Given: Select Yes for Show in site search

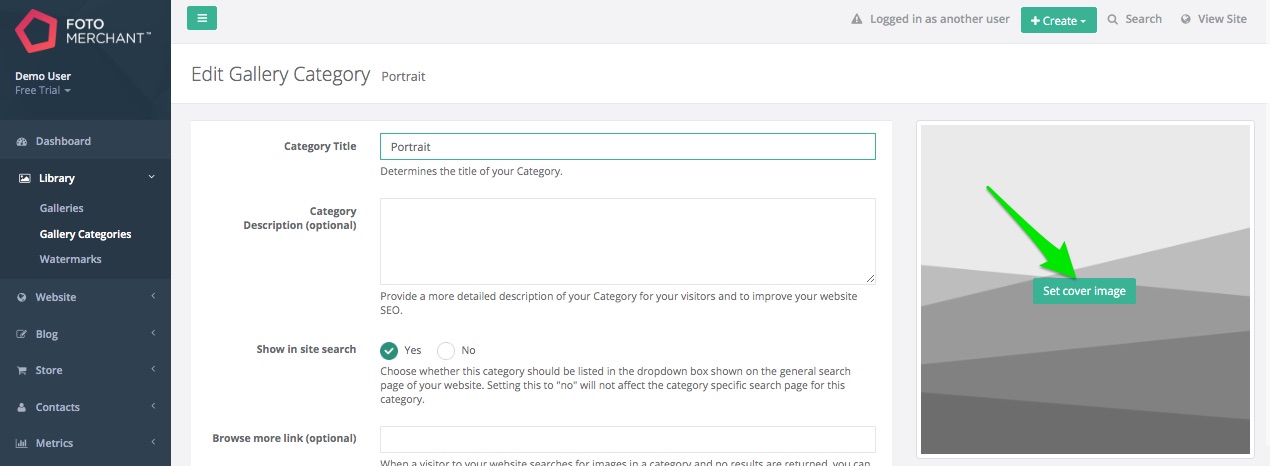Looking at the screenshot, I should (x=389, y=350).
